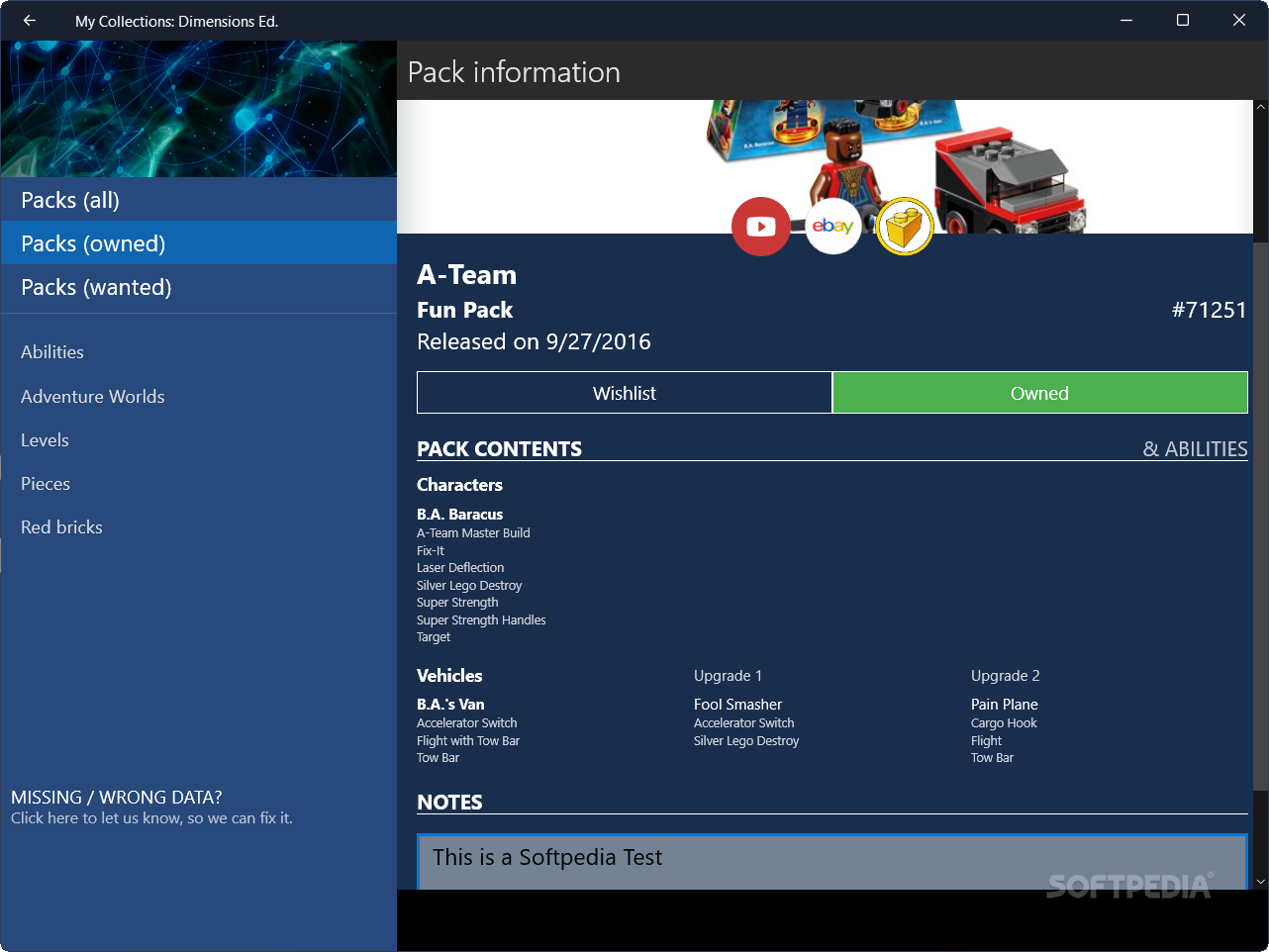Click the 'Upgrade 1' column header
Viewport: 1269px width, 952px height.
click(728, 676)
